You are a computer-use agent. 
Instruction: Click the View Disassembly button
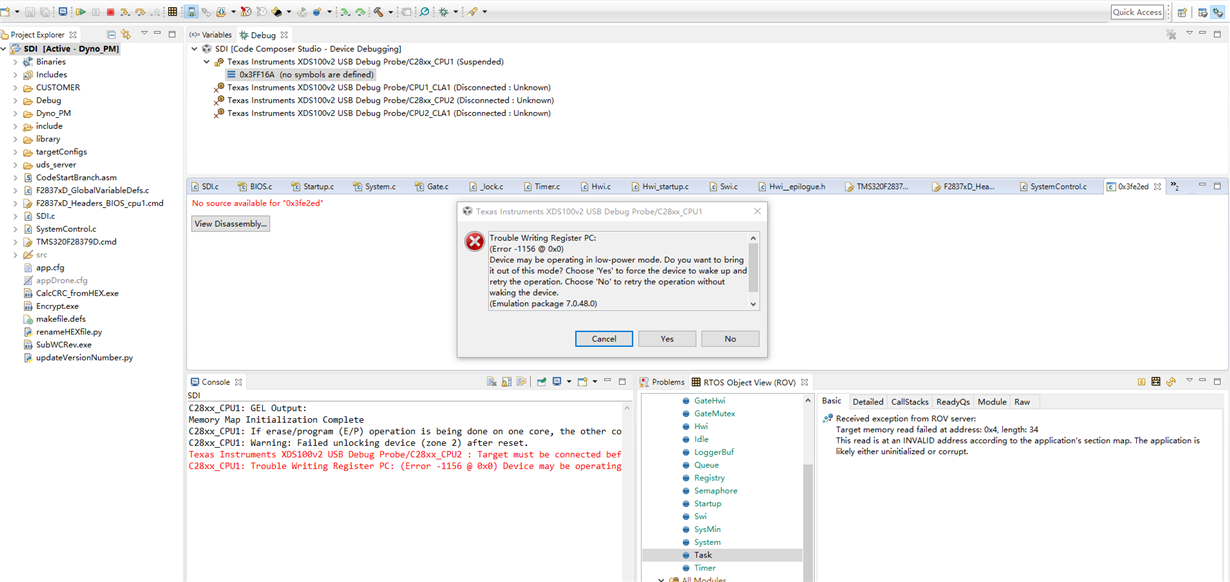pos(231,224)
